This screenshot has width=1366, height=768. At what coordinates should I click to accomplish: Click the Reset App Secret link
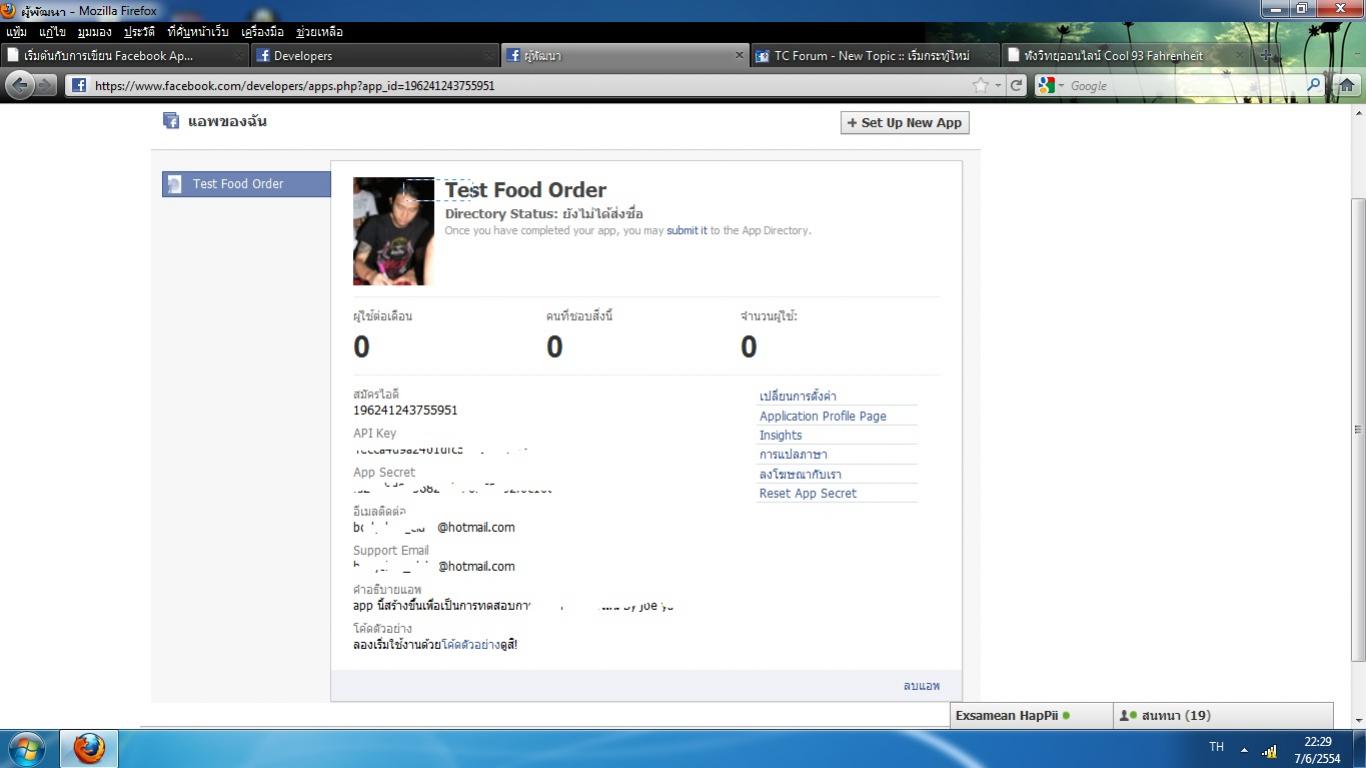808,493
